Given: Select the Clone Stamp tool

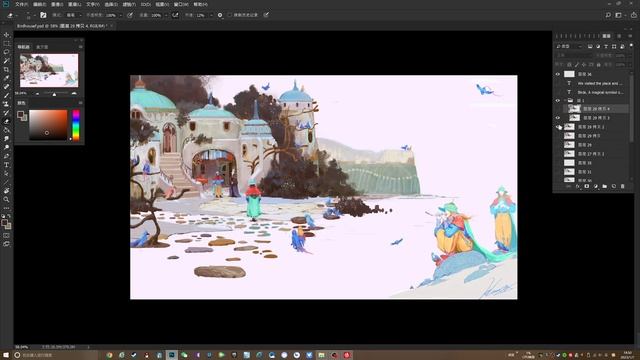Looking at the screenshot, I should [x=6, y=104].
